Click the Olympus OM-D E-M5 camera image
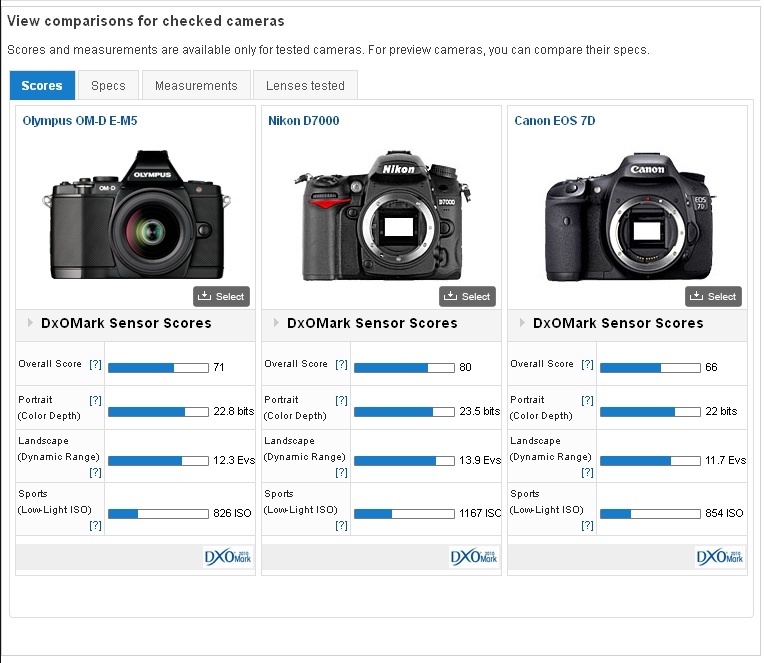This screenshot has width=764, height=663. point(136,214)
